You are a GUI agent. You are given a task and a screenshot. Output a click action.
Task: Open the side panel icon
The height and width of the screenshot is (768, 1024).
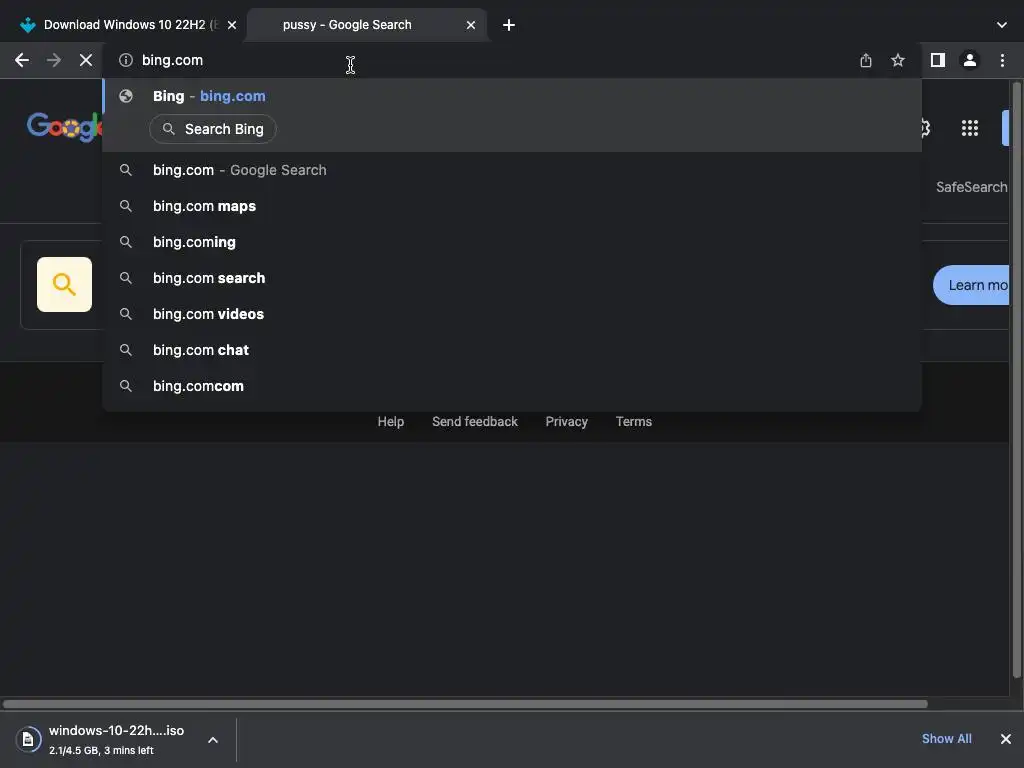[x=938, y=60]
